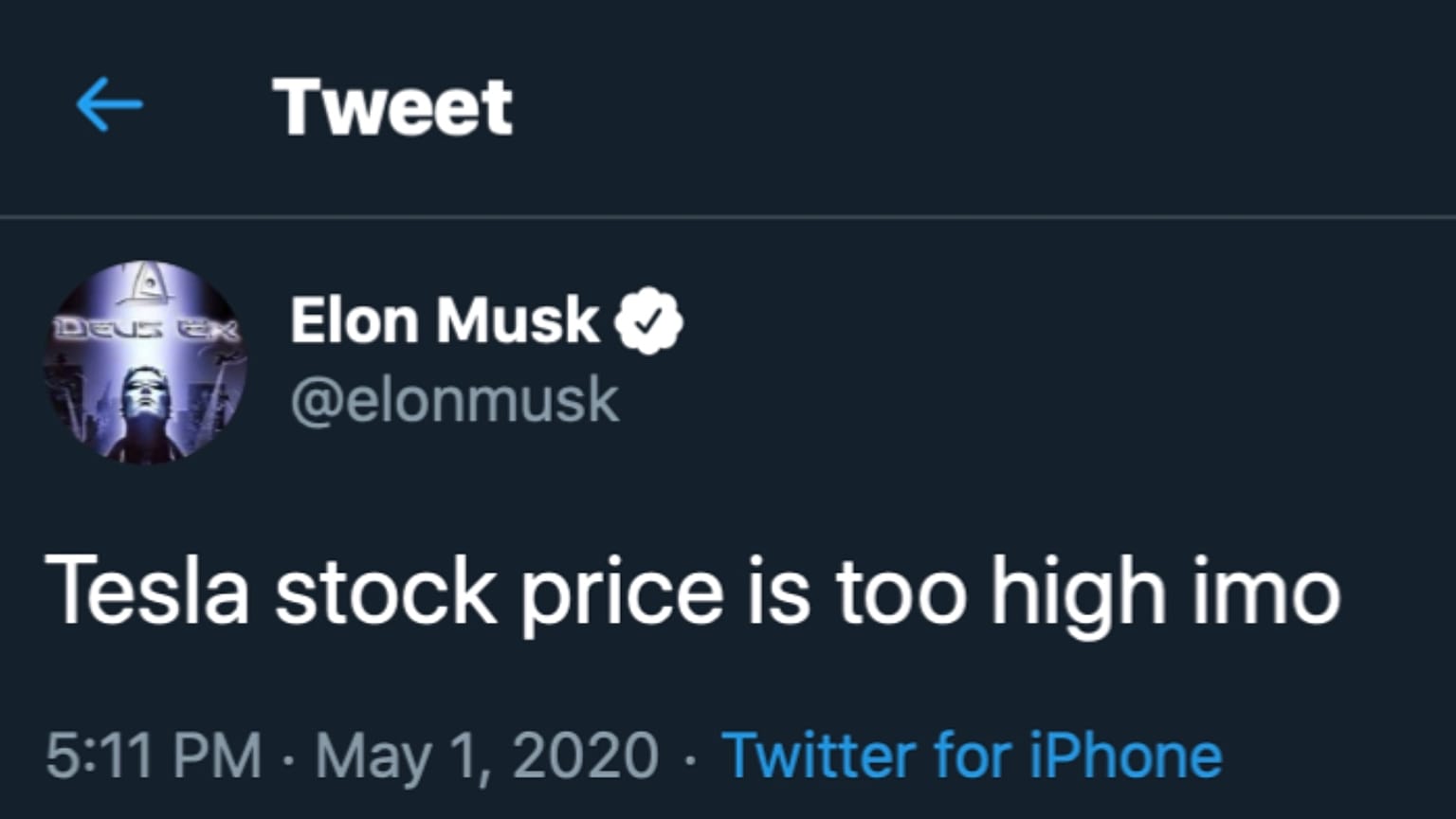Click the Tweet header title
1456x819 pixels.
pyautogui.click(x=392, y=106)
